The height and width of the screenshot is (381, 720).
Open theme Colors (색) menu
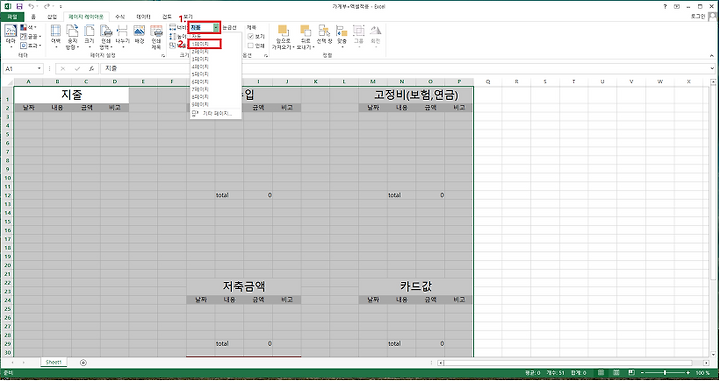point(28,28)
